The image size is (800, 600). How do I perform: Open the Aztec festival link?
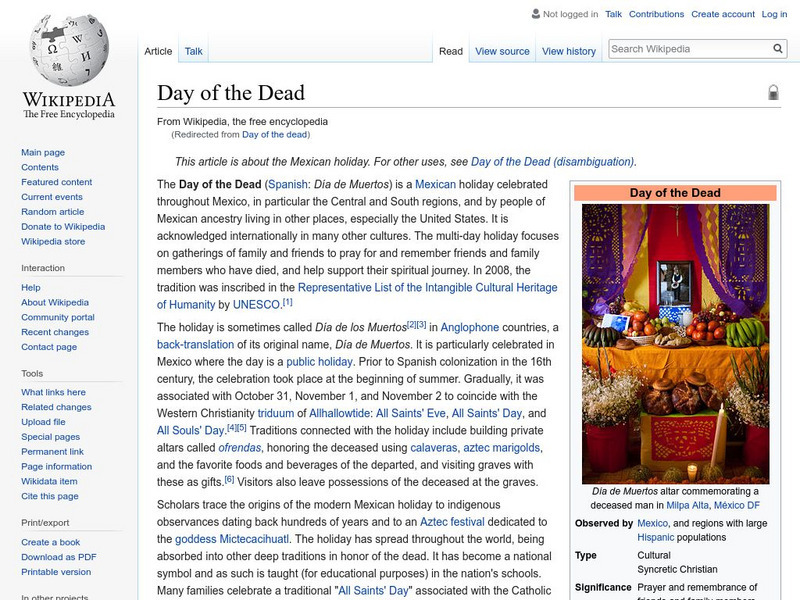(x=452, y=522)
